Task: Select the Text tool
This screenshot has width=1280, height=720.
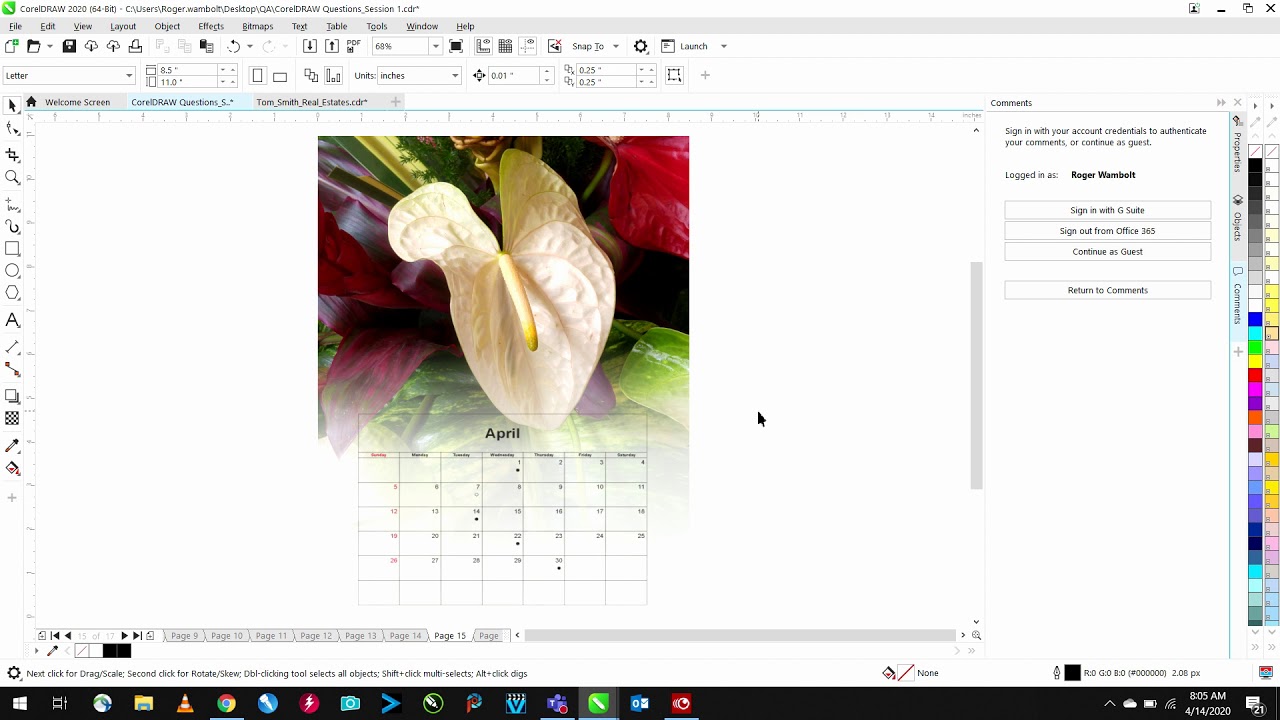Action: coord(12,320)
